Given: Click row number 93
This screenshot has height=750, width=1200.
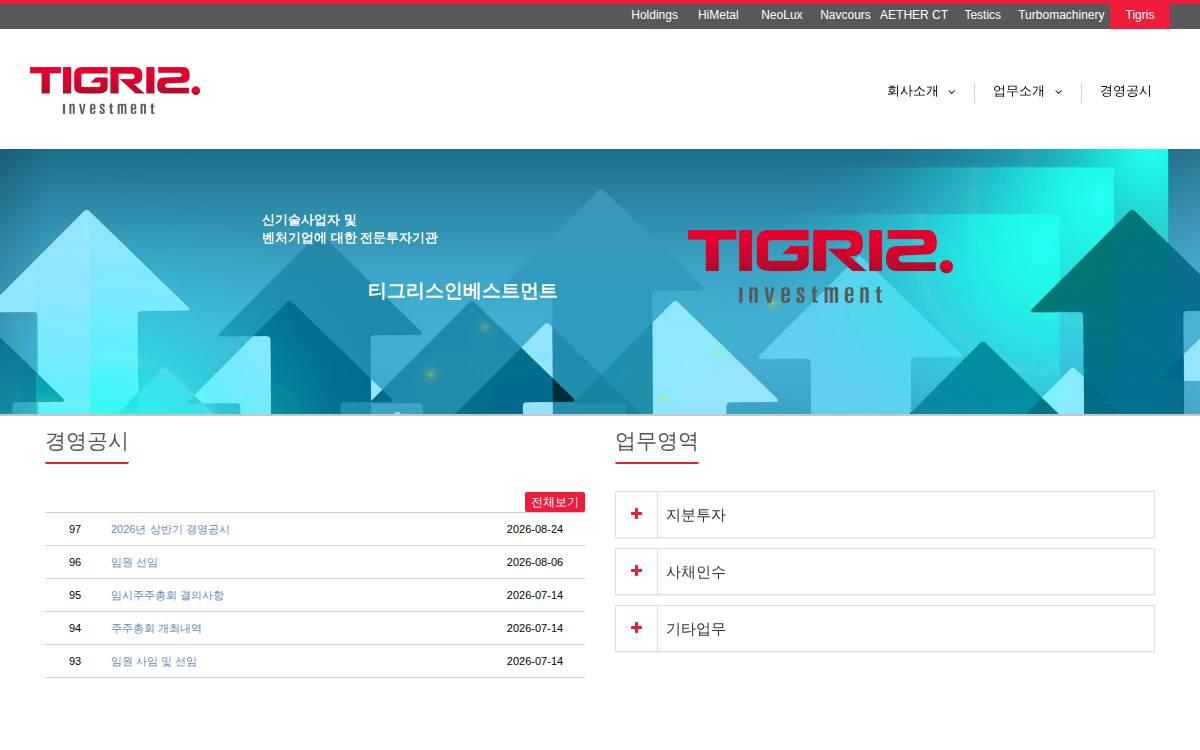Looking at the screenshot, I should pyautogui.click(x=75, y=661).
